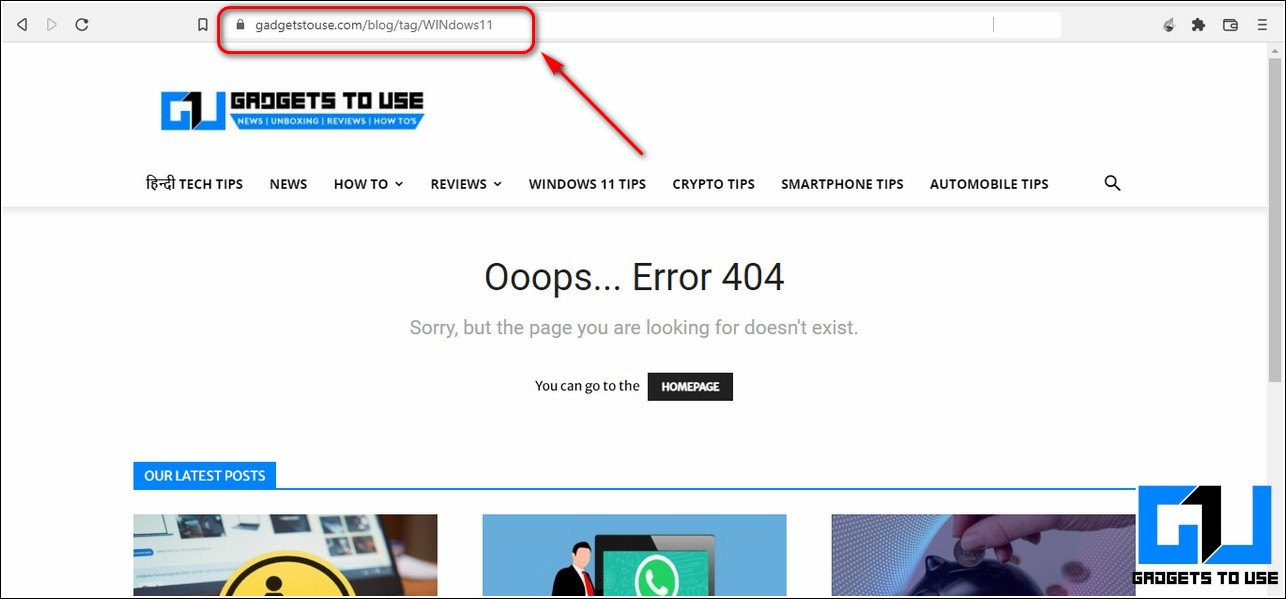Image resolution: width=1286 pixels, height=599 pixels.
Task: Click the padlock site security icon
Action: click(239, 25)
